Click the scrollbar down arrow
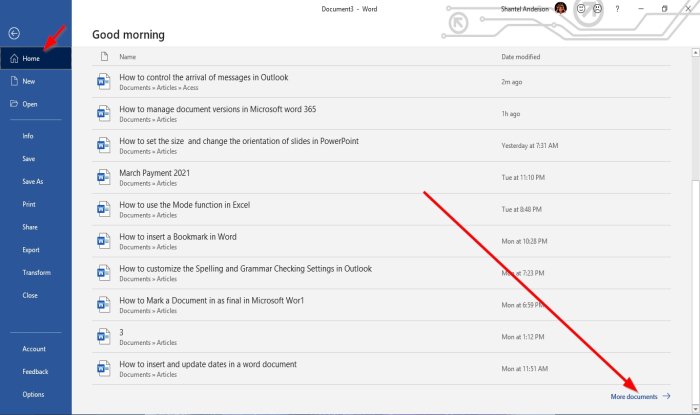The image size is (700, 415). (x=695, y=408)
